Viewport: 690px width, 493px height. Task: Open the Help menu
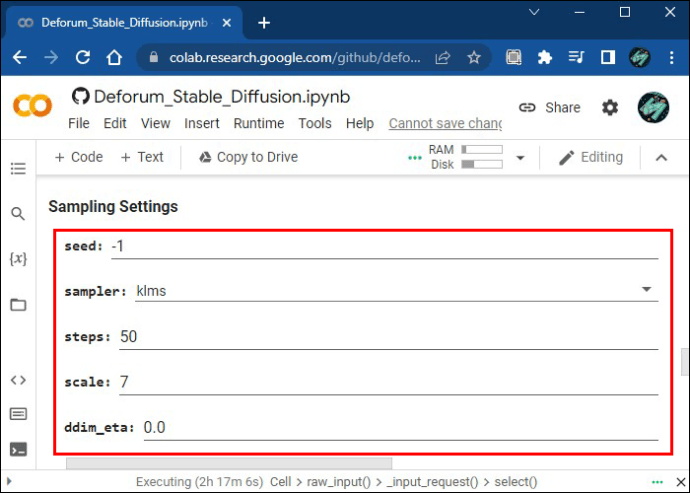click(360, 123)
